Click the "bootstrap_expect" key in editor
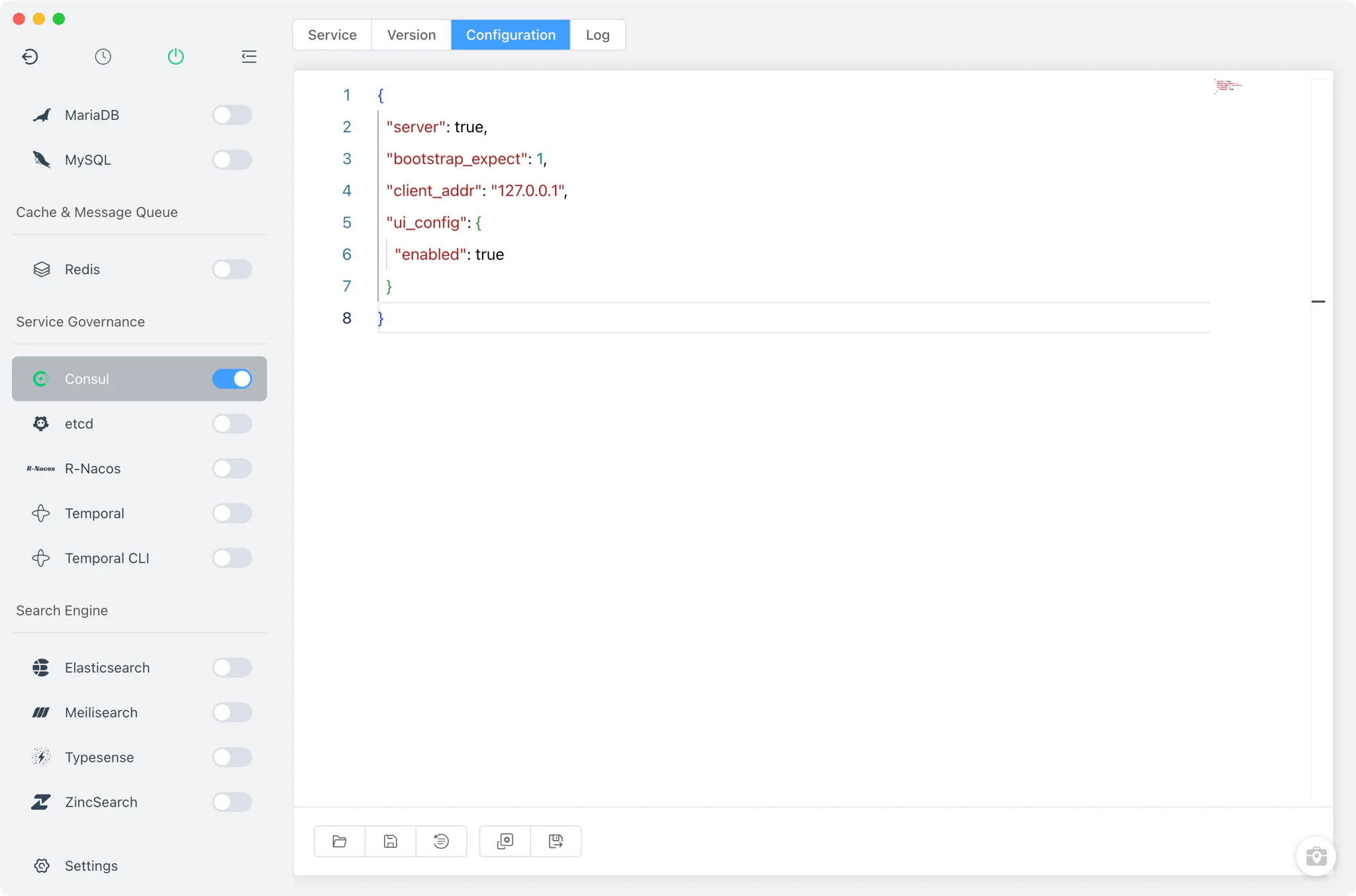 coord(457,159)
